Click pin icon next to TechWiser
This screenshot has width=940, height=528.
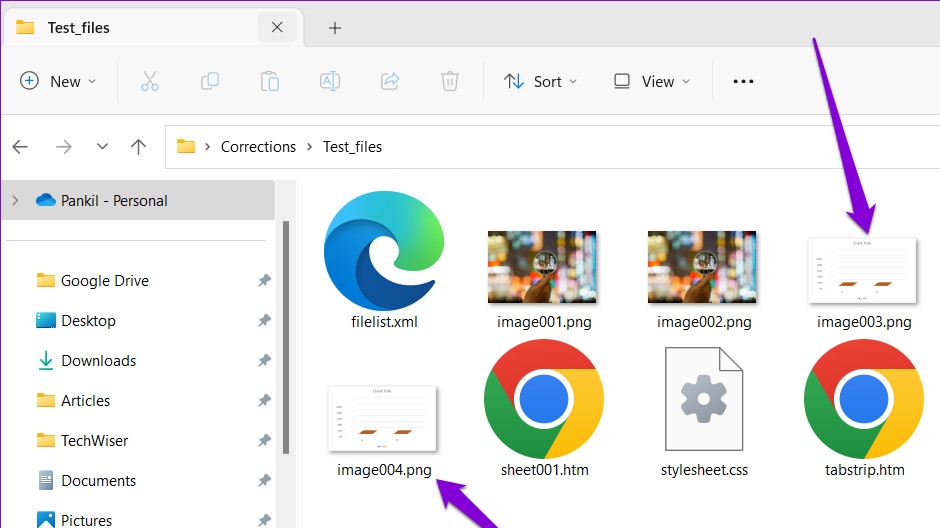click(x=264, y=440)
